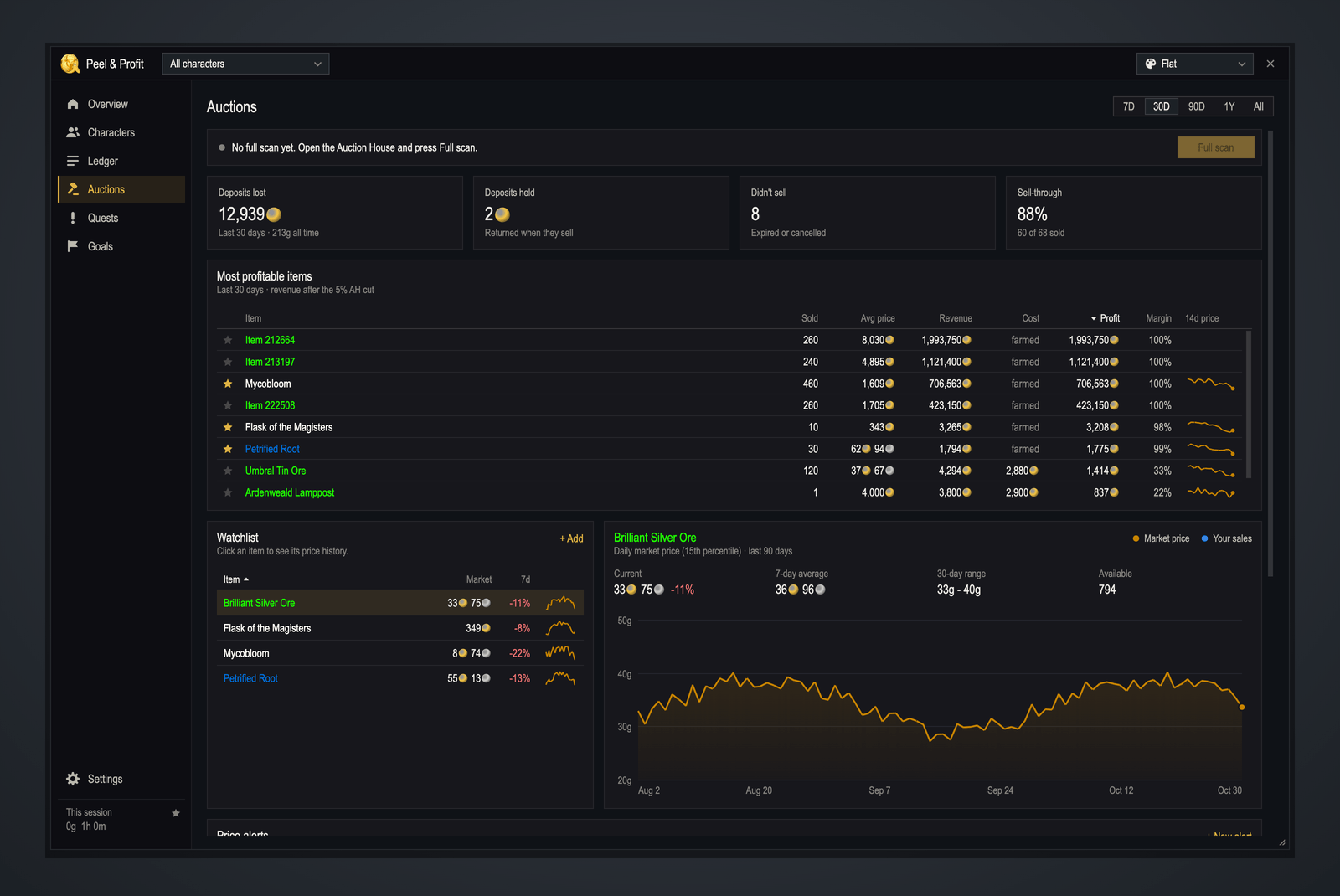1340x896 pixels.
Task: Open Ardenweald Lamppost item link
Action: [289, 492]
